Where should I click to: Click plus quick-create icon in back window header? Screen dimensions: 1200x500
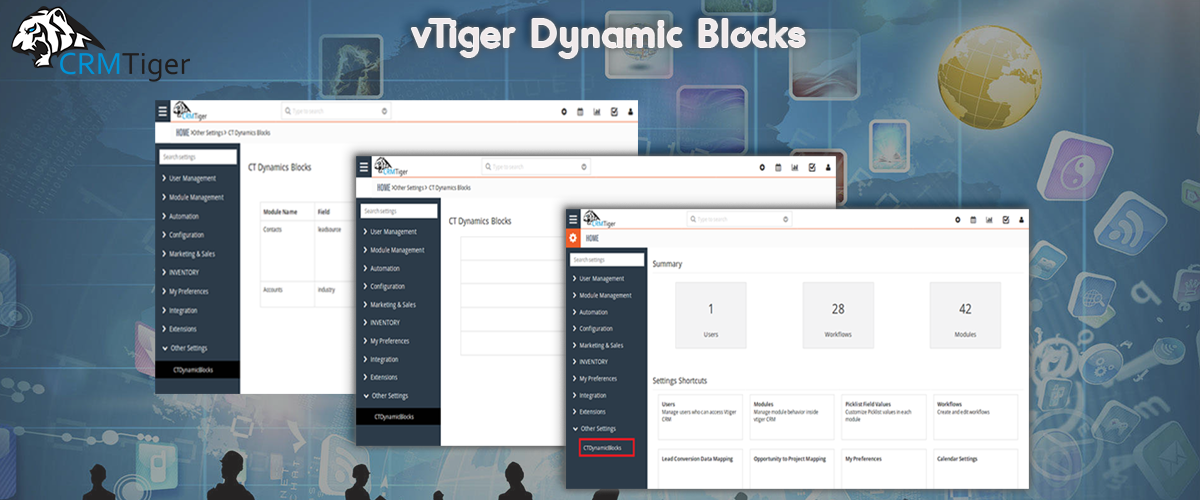[x=564, y=112]
